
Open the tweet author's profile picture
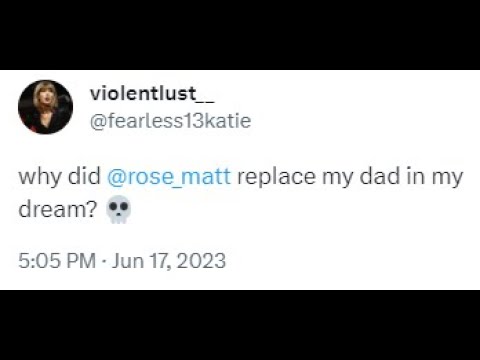(45, 107)
